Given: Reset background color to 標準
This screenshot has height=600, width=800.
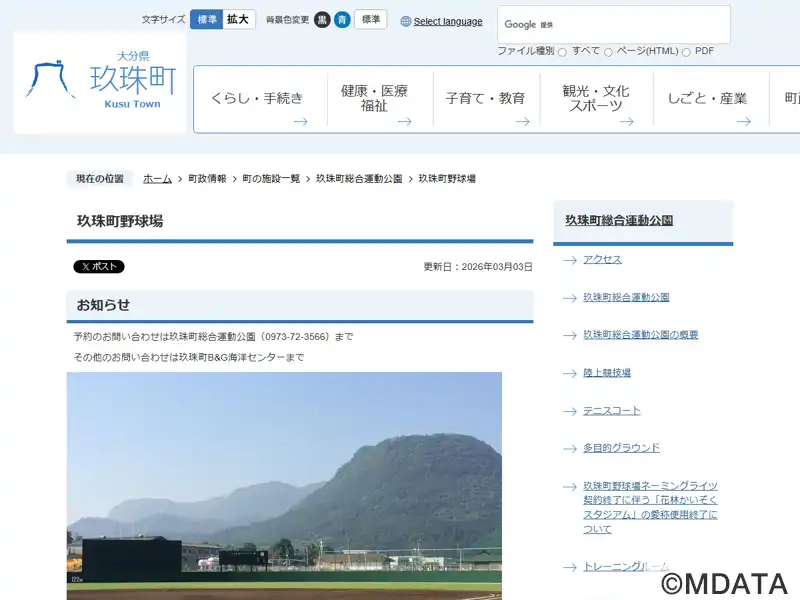Looking at the screenshot, I should [370, 19].
